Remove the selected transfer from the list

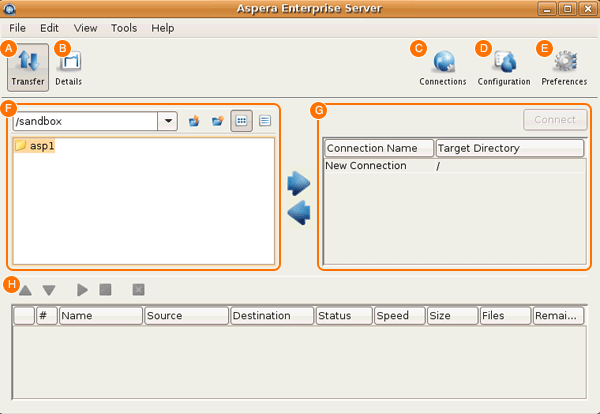(x=139, y=290)
